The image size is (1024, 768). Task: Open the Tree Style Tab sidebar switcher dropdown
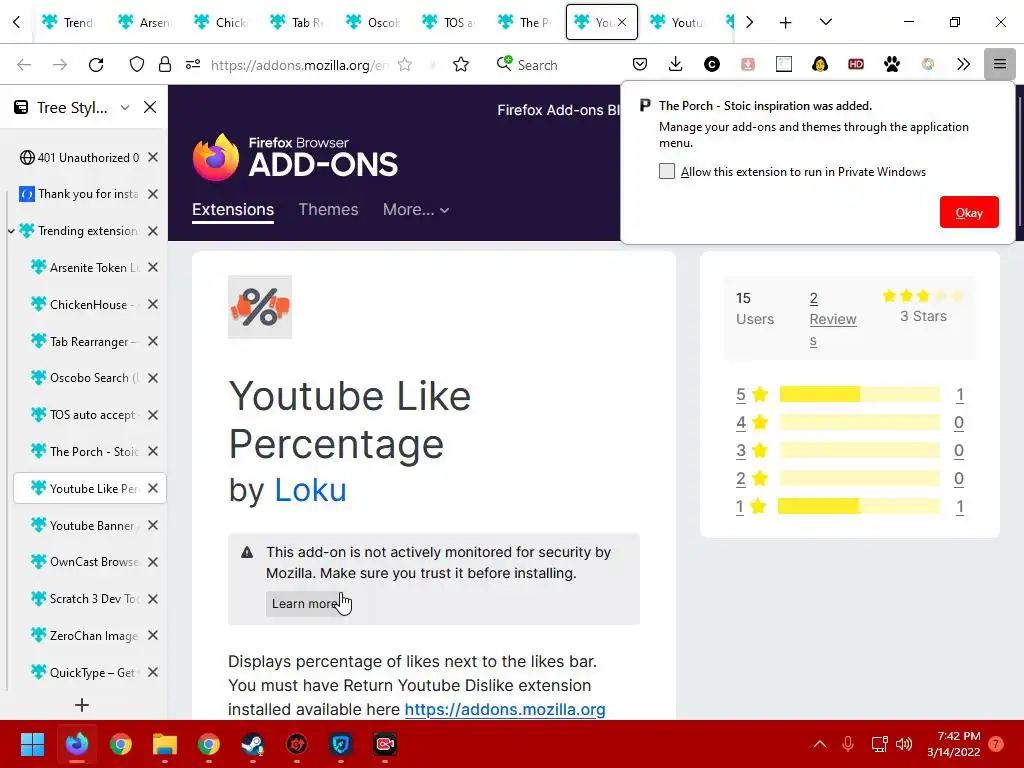(125, 107)
